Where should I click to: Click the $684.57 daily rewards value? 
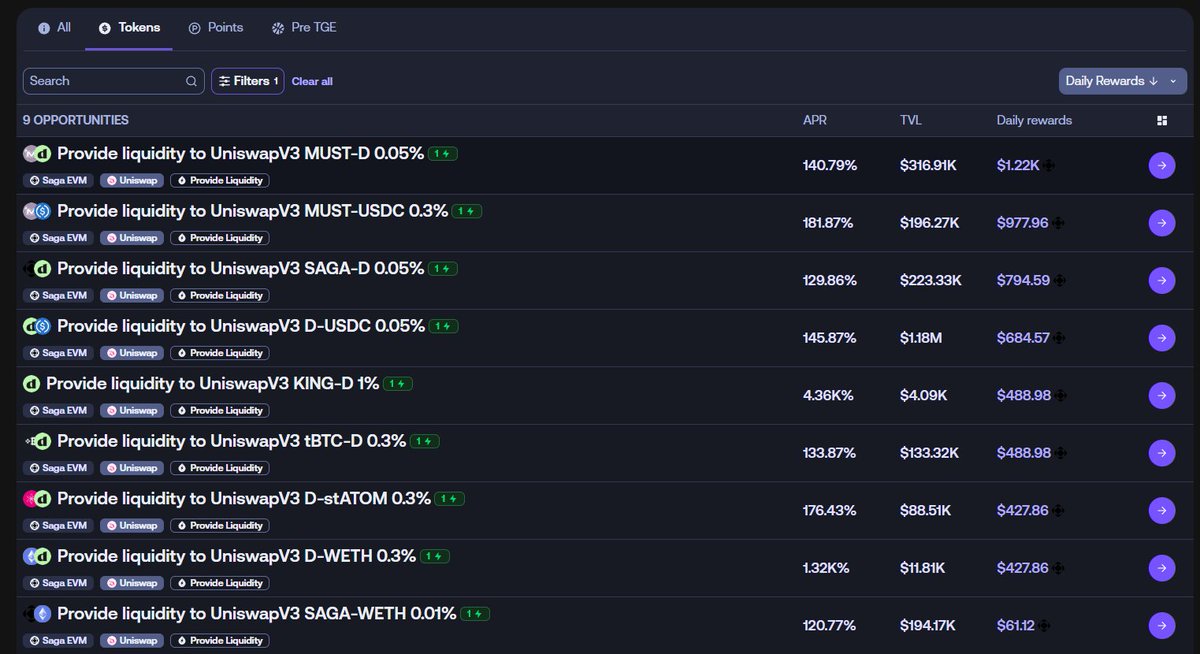click(x=1023, y=338)
